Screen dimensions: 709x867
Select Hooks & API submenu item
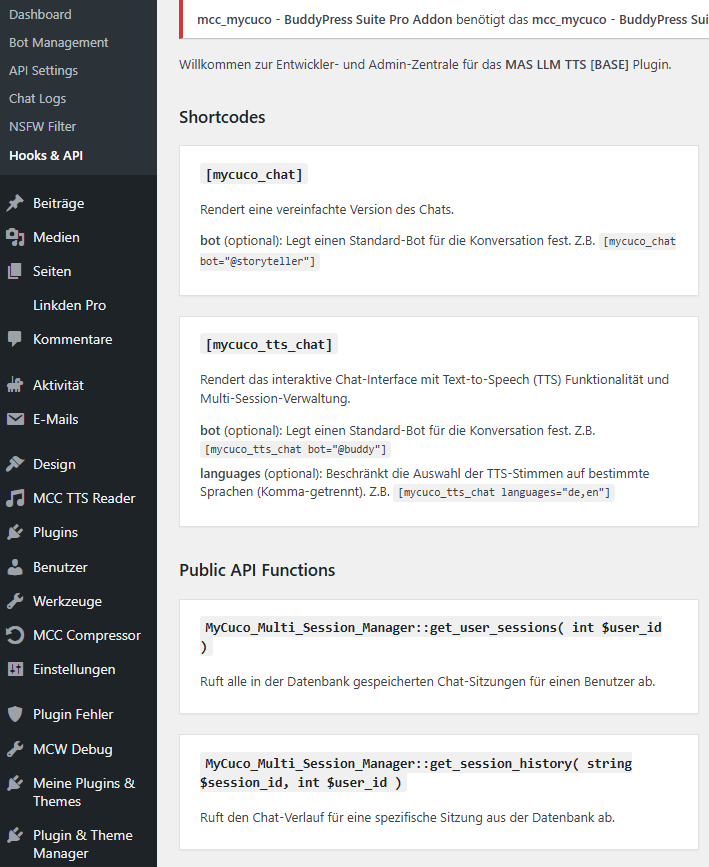coord(46,155)
